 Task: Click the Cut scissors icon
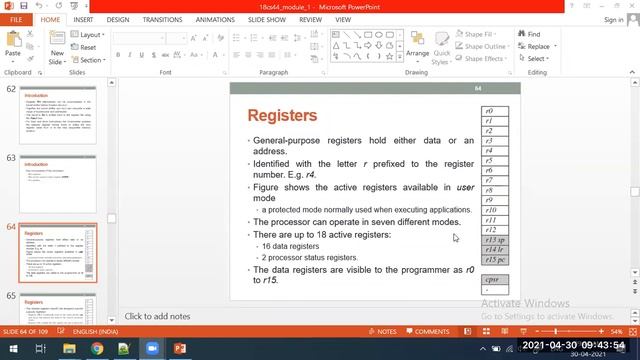coord(30,34)
